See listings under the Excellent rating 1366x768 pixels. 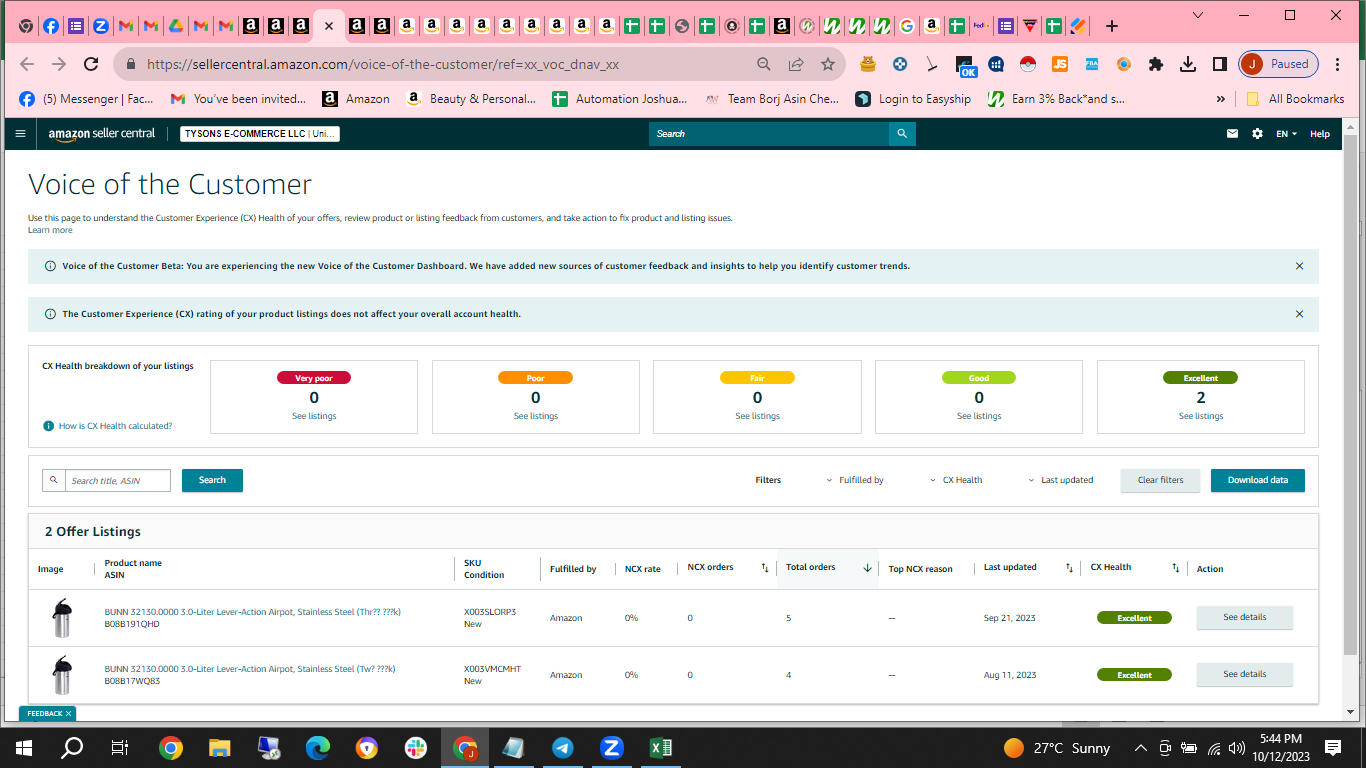(1201, 416)
